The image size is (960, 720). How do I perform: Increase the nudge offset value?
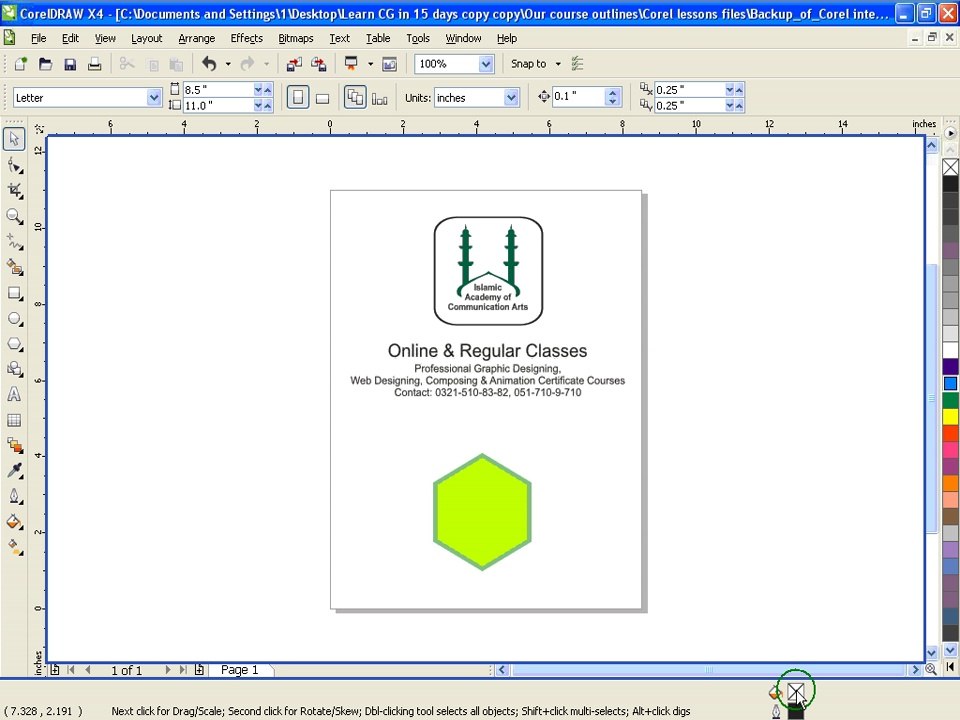point(612,92)
